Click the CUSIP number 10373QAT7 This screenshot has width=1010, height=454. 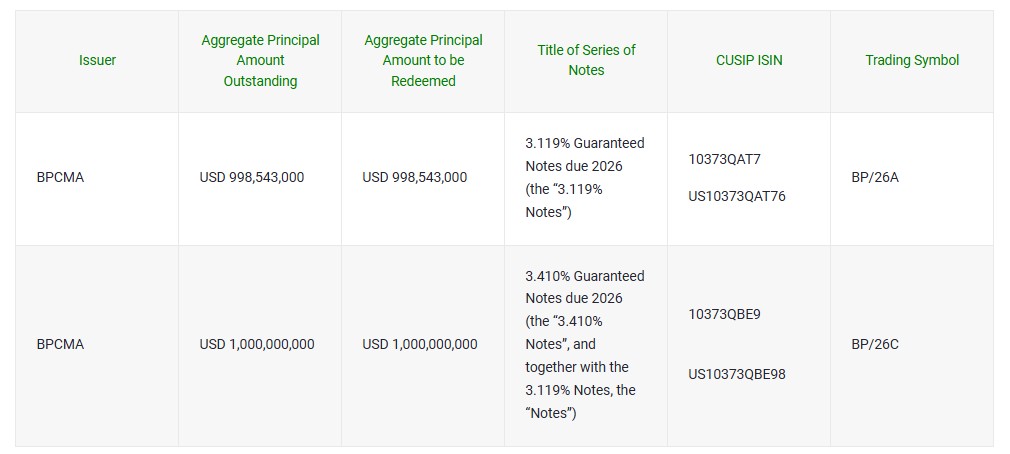coord(725,159)
